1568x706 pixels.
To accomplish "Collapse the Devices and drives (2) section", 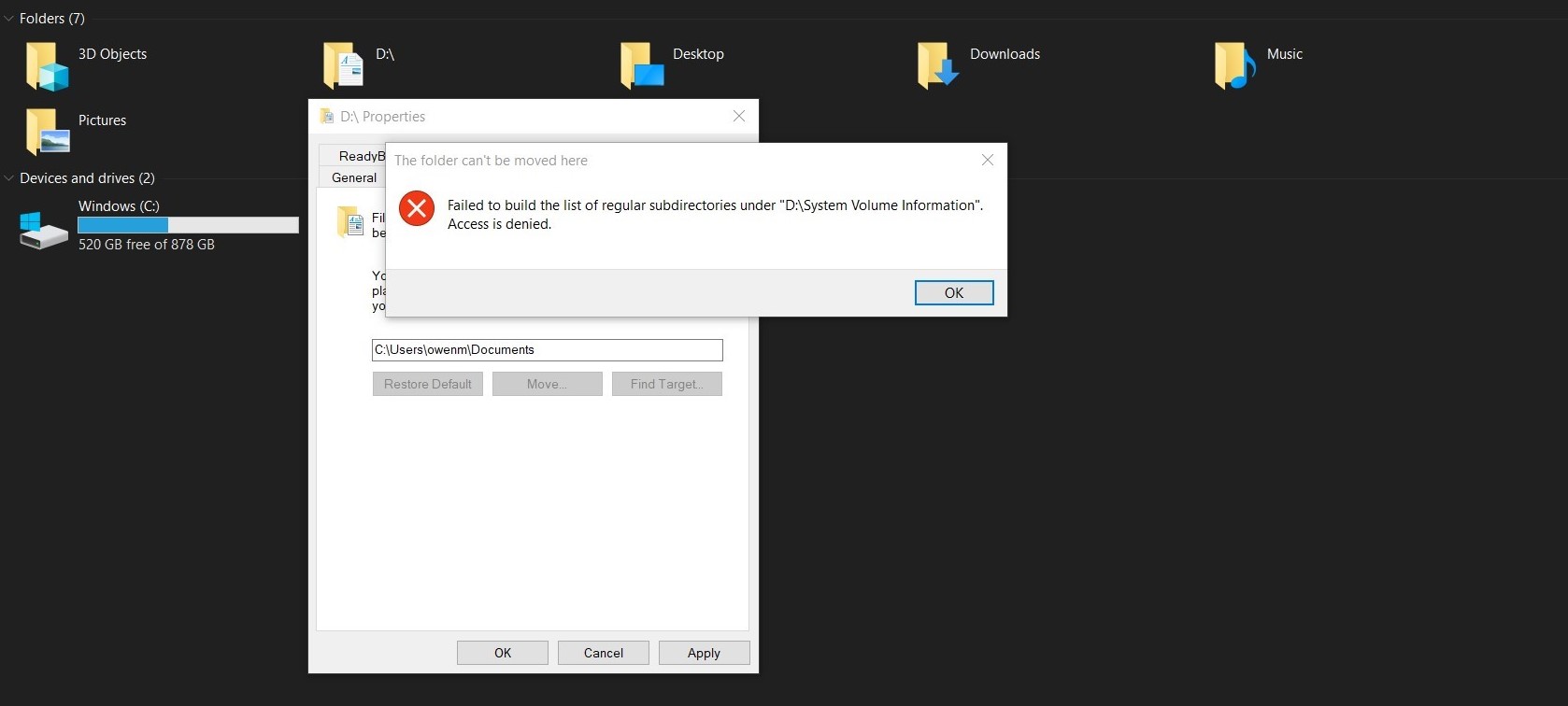I will coord(9,178).
